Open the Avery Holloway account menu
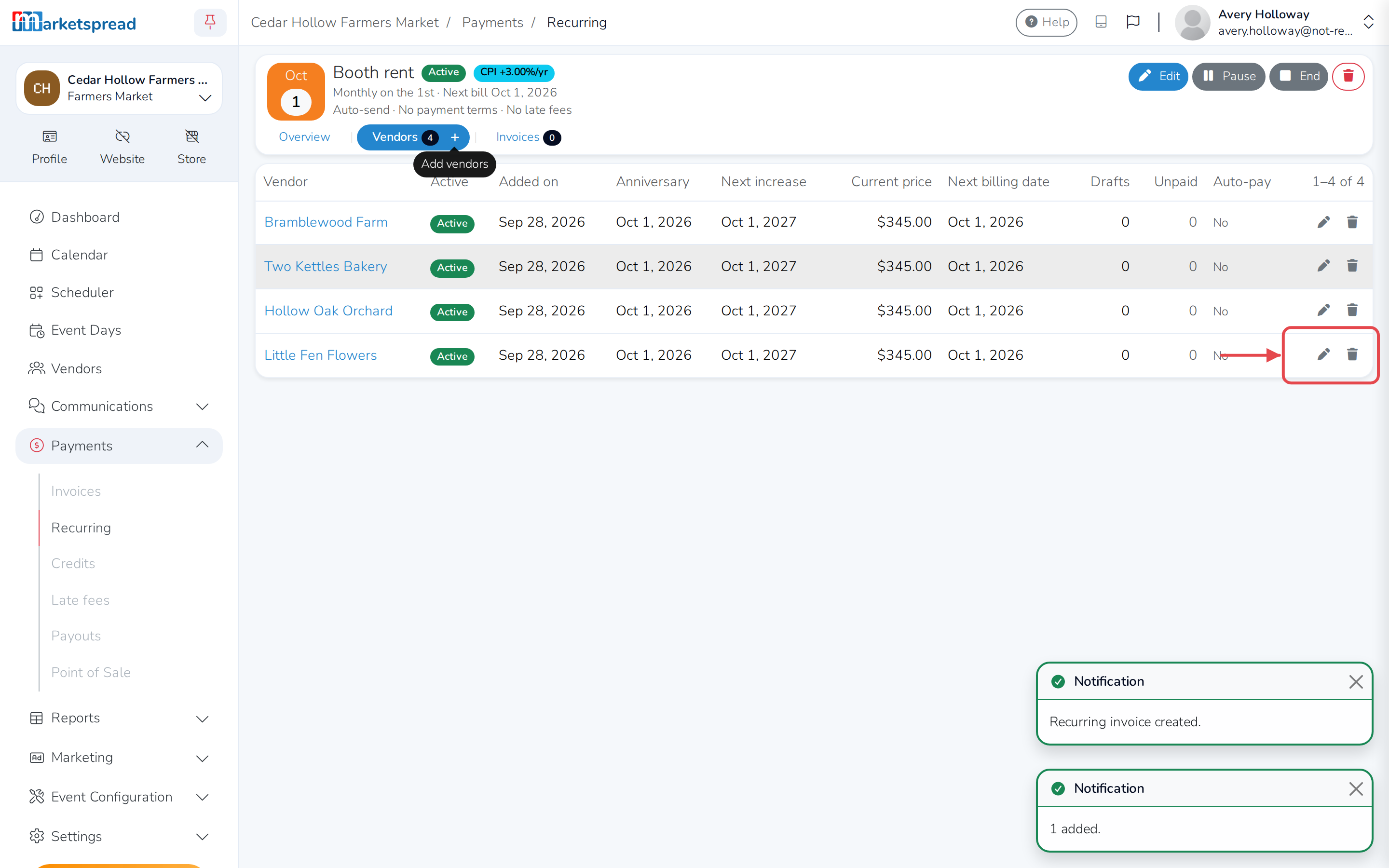Viewport: 1389px width, 868px height. pyautogui.click(x=1274, y=22)
